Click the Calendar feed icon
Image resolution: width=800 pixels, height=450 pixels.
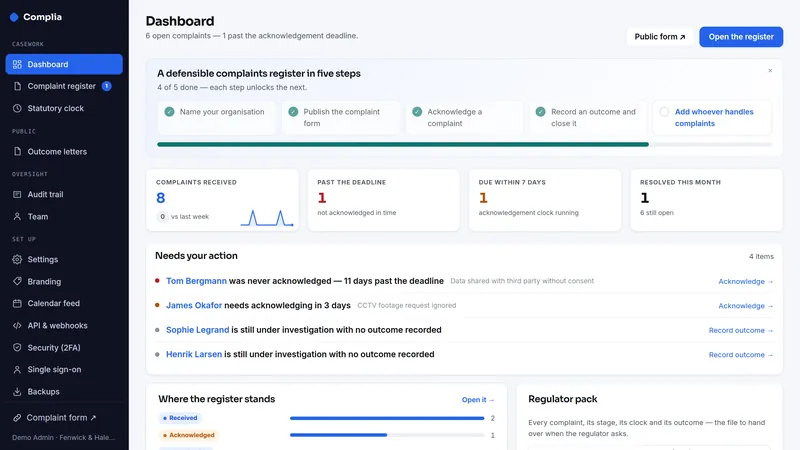(x=17, y=303)
